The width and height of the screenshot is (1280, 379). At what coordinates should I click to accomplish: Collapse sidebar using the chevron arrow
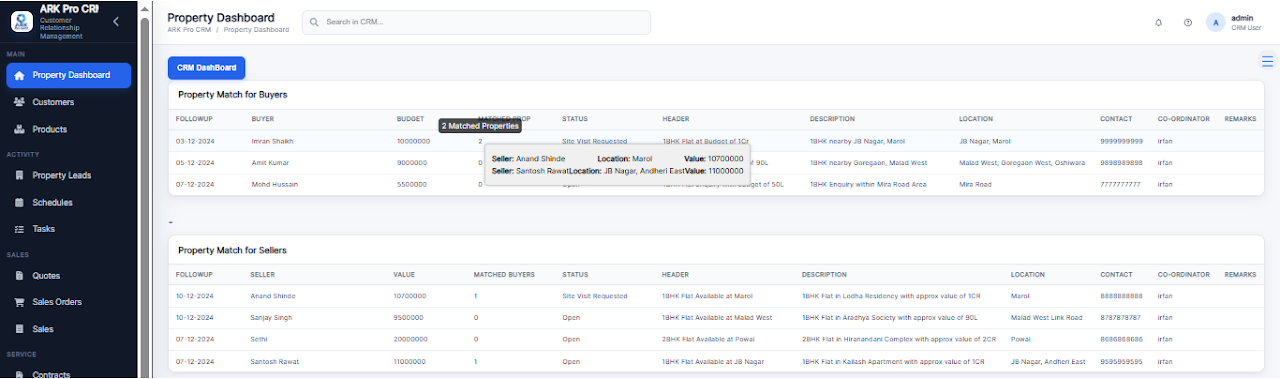pos(116,21)
